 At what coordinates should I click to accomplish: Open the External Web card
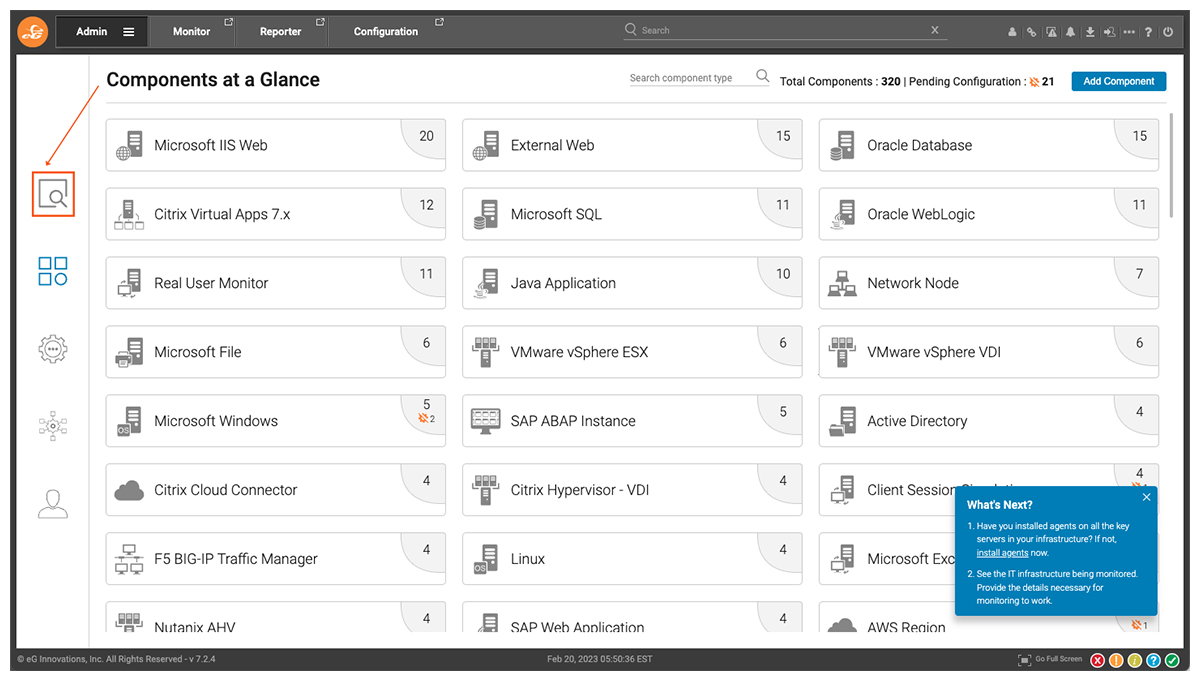tap(632, 145)
